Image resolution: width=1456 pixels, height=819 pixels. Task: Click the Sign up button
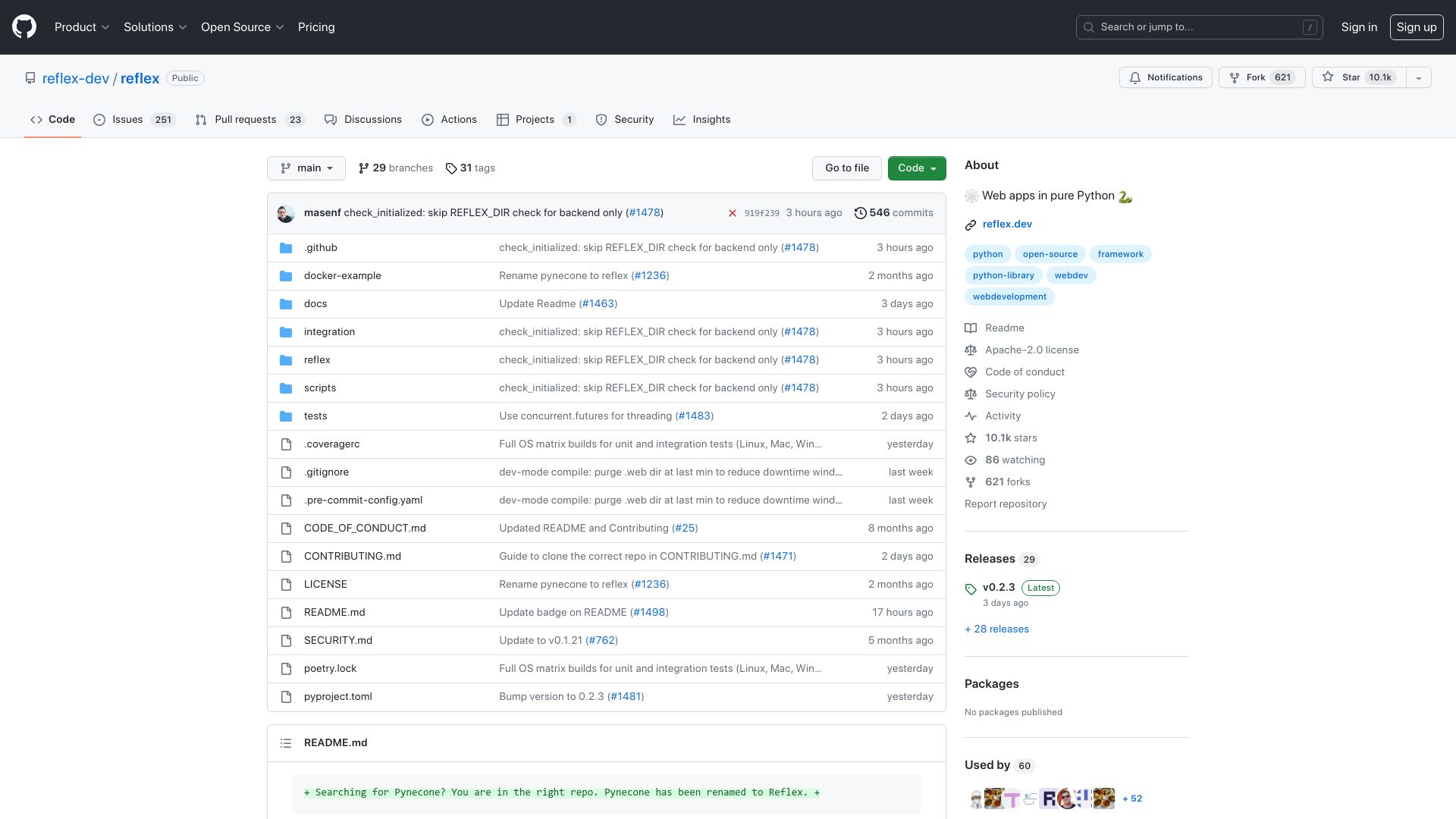tap(1417, 27)
